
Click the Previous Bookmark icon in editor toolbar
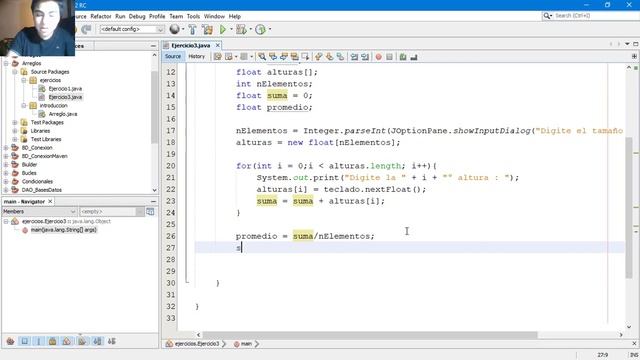click(318, 57)
